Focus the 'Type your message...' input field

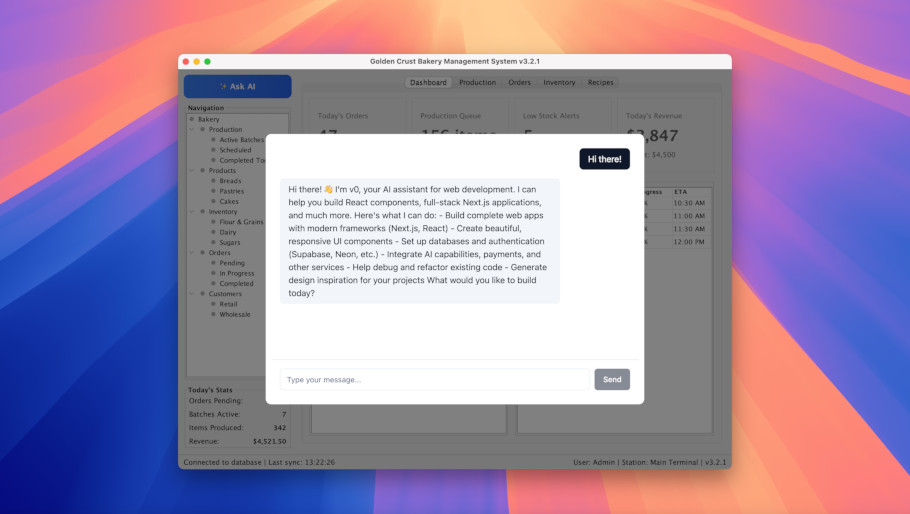click(x=434, y=380)
